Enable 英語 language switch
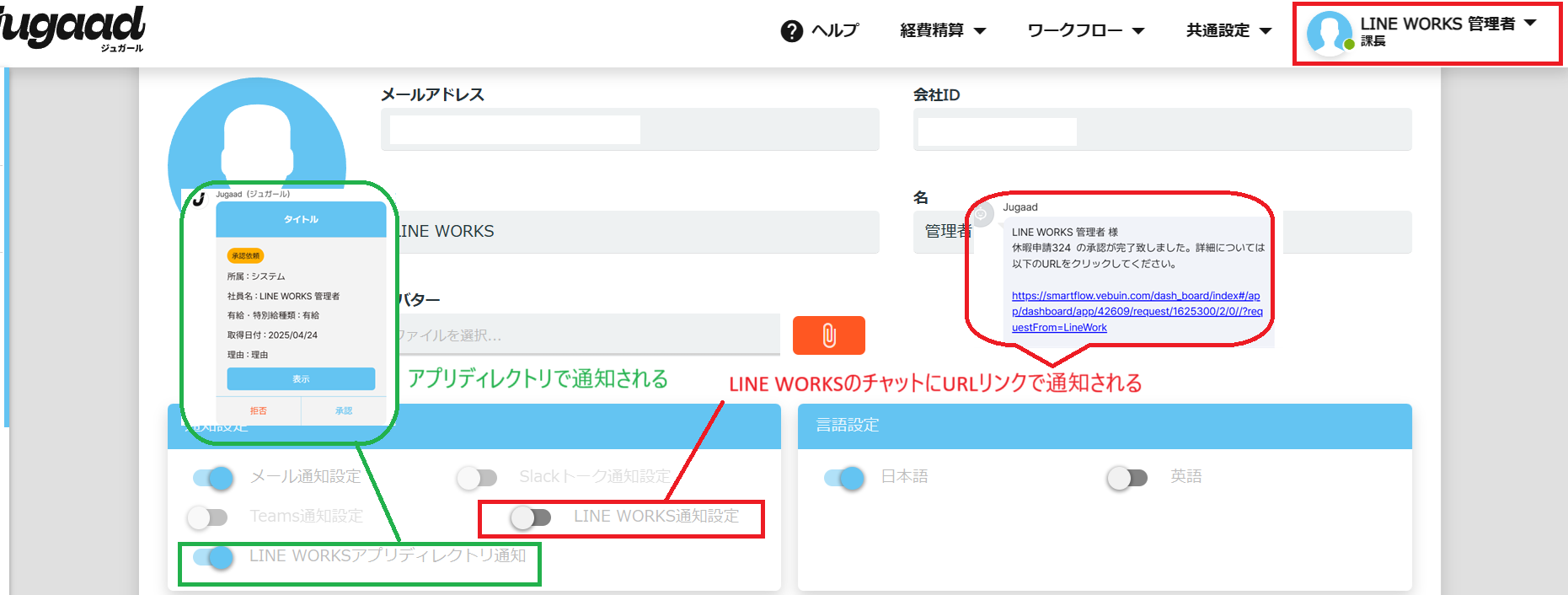Image resolution: width=1568 pixels, height=595 pixels. tap(1126, 478)
